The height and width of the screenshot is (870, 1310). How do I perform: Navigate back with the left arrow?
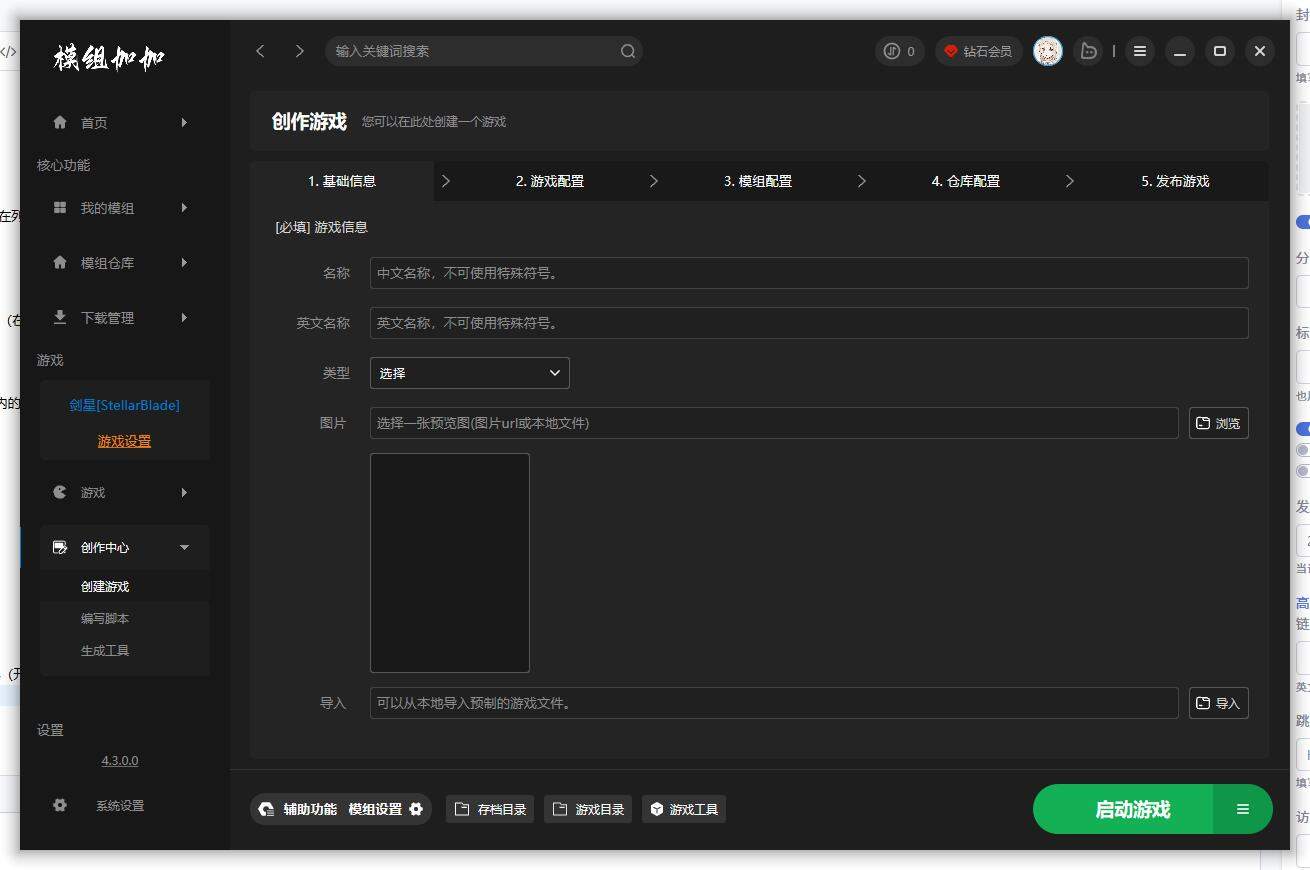[x=260, y=51]
